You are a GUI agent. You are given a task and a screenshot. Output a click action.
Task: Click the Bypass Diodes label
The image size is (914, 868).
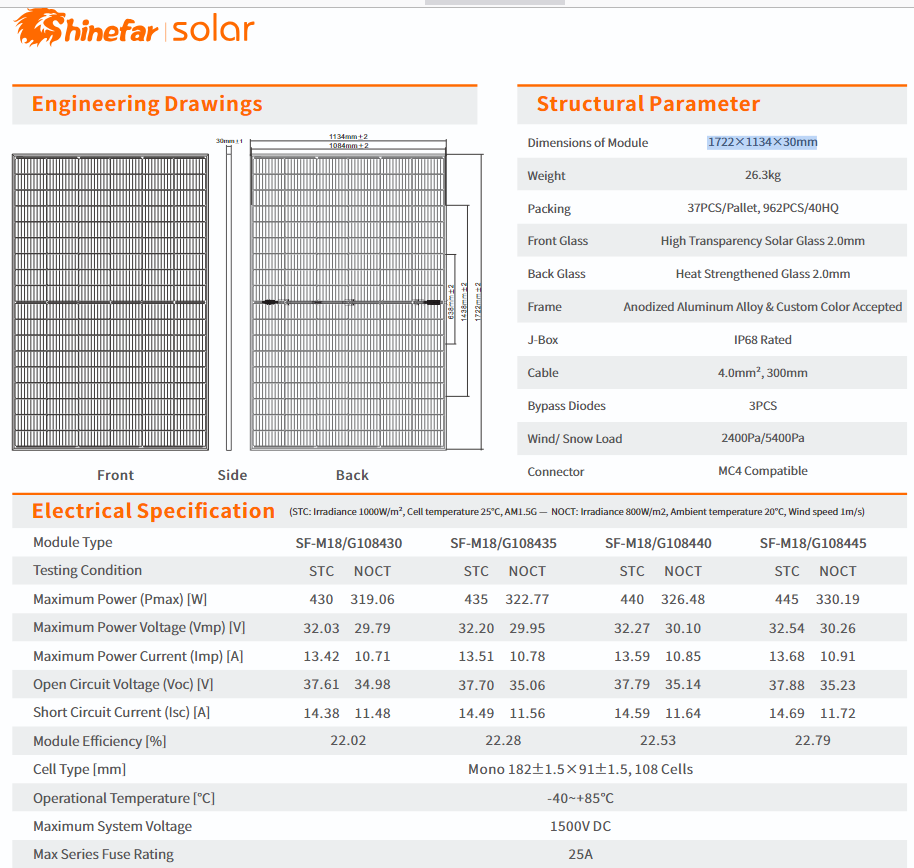(x=567, y=406)
